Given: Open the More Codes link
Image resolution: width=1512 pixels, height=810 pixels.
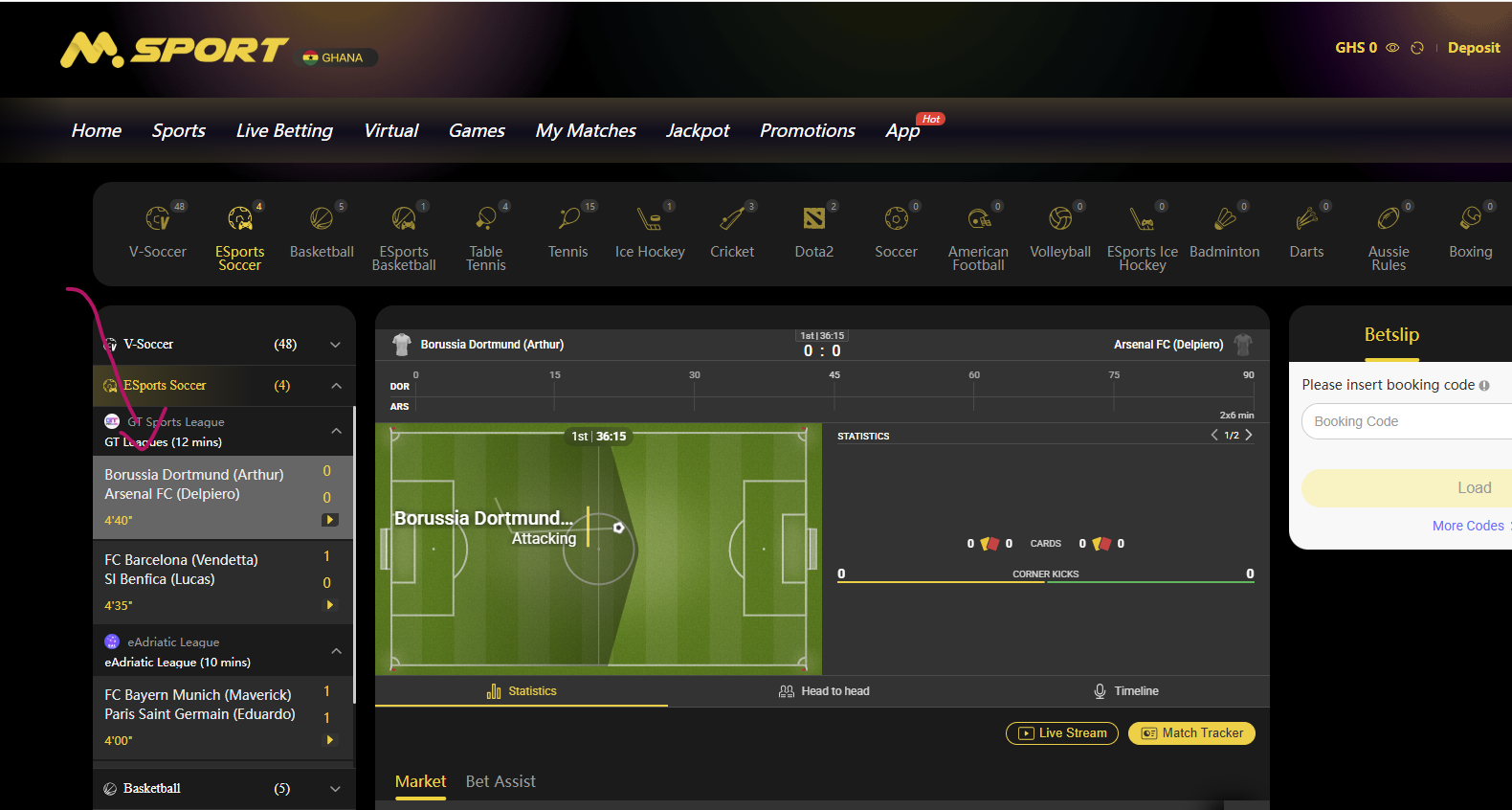Looking at the screenshot, I should click(1469, 527).
